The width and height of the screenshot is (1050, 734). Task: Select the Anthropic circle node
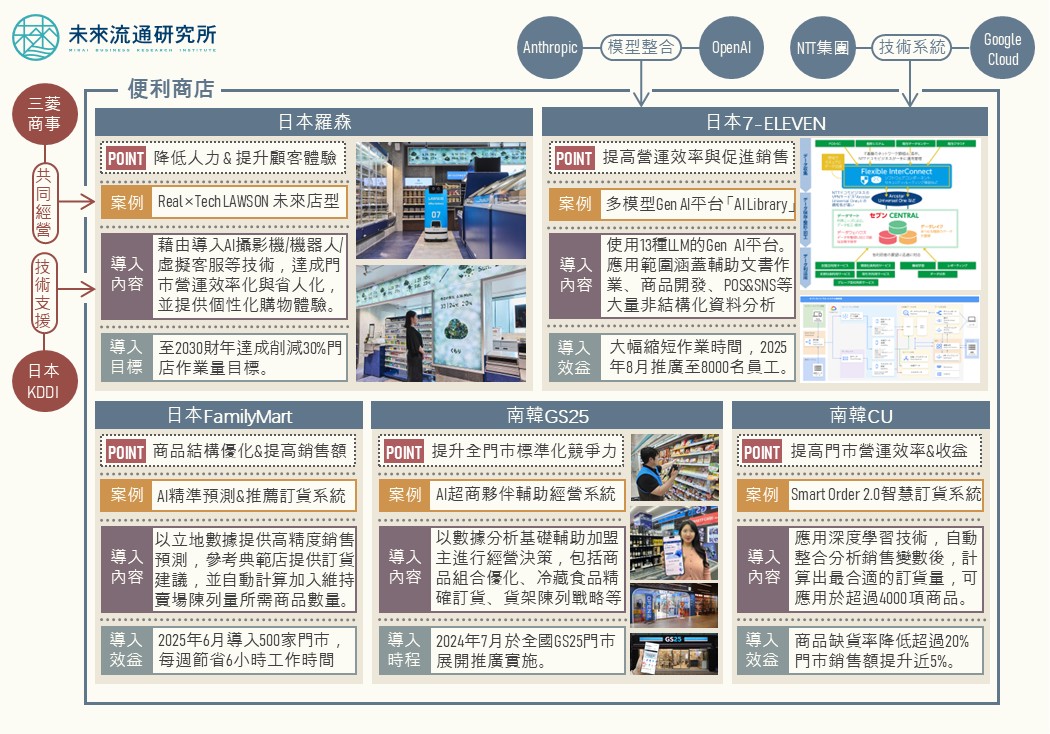pyautogui.click(x=550, y=47)
